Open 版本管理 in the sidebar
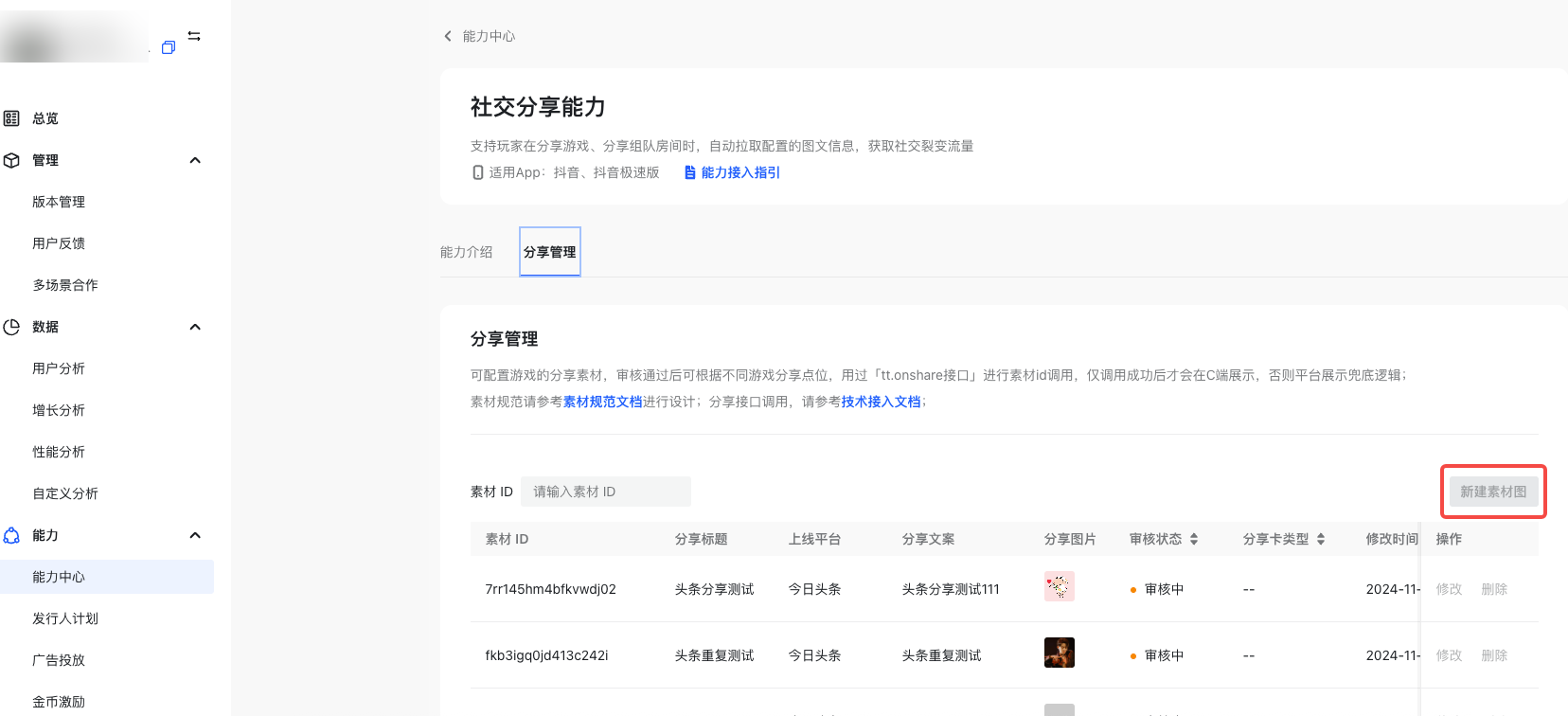Screen dimensions: 1568x716 59,202
